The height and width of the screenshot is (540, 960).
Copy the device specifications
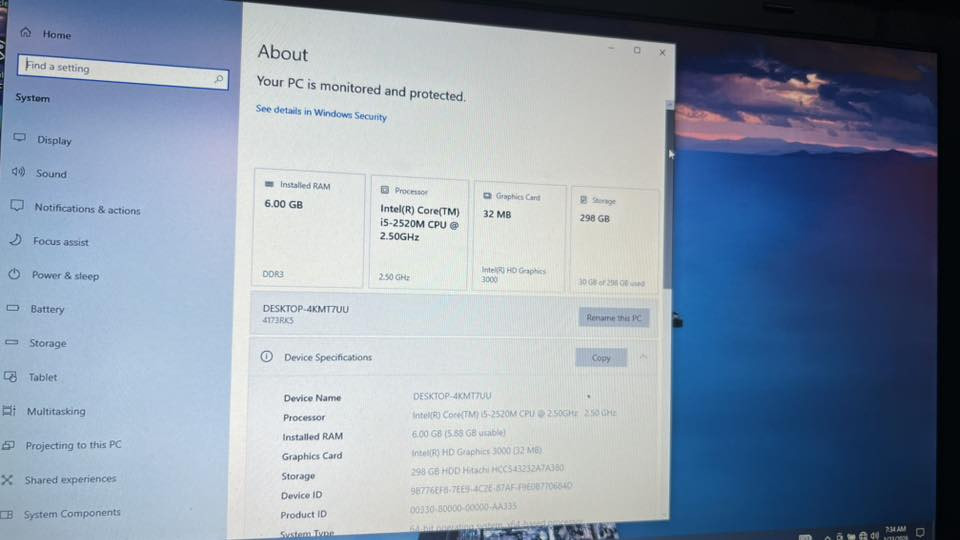click(601, 358)
